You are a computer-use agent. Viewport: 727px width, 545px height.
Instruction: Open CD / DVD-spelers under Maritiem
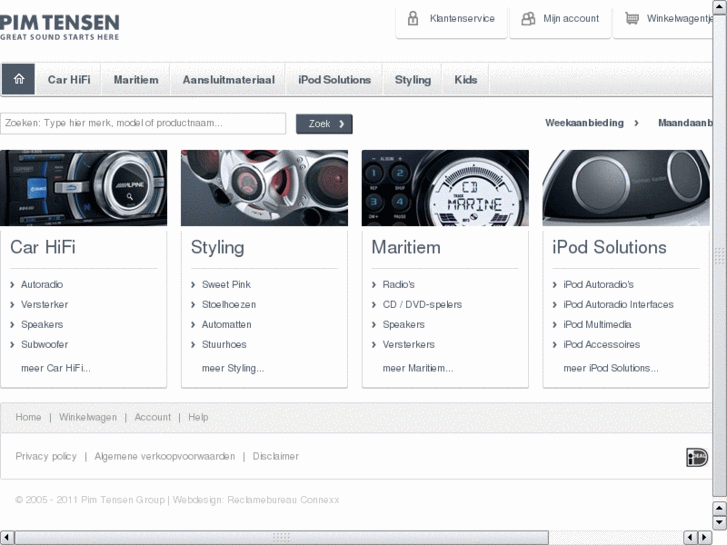click(x=422, y=304)
